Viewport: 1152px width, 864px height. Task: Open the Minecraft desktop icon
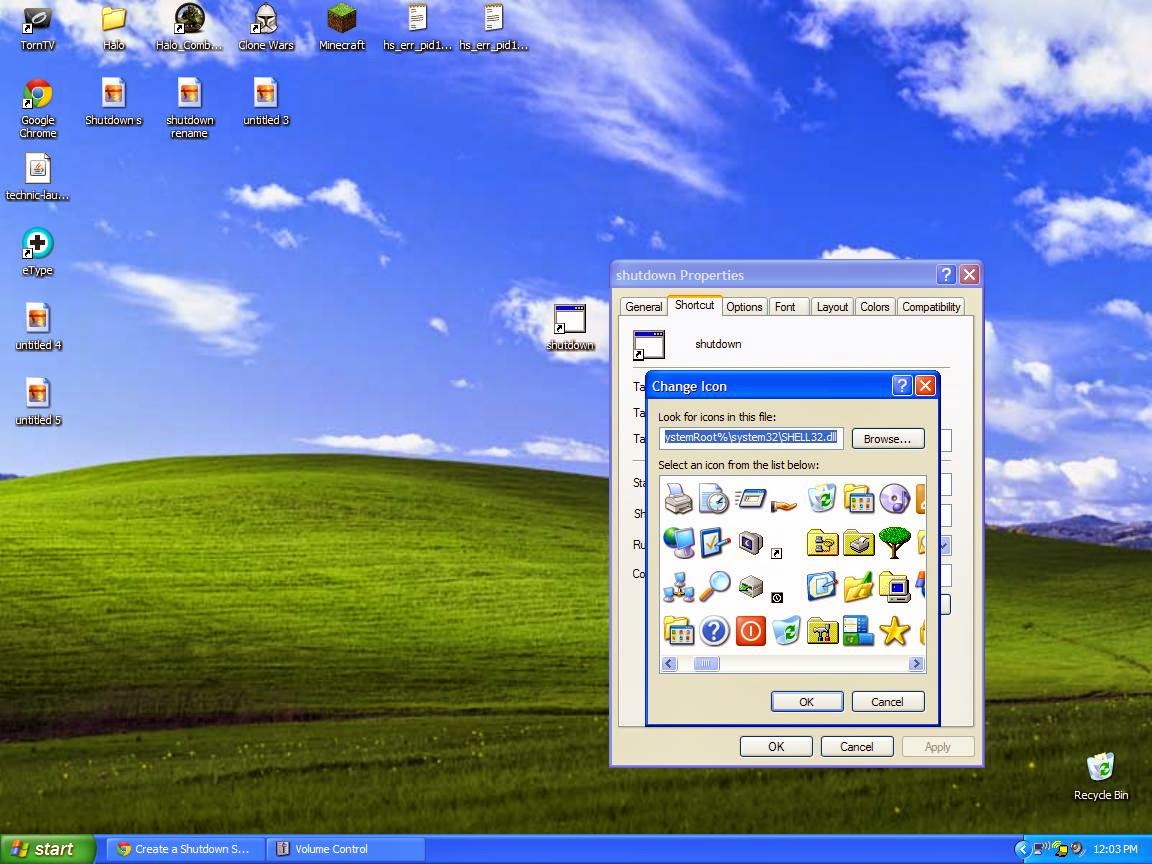pos(341,26)
